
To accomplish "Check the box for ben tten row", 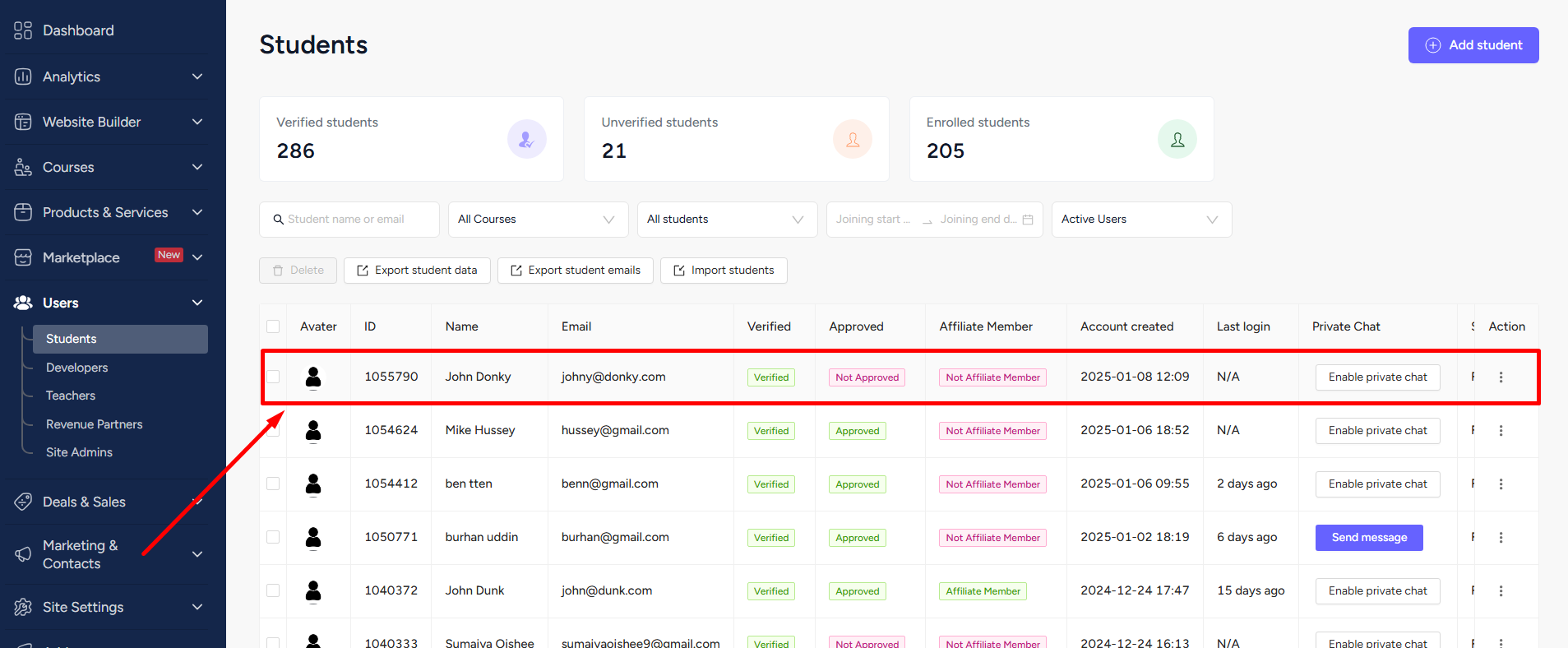I will pyautogui.click(x=273, y=484).
